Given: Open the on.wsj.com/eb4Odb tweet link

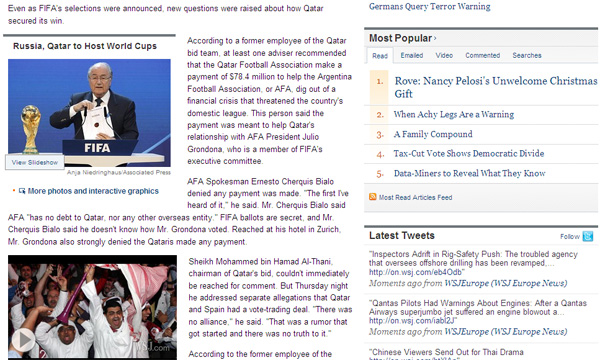Looking at the screenshot, I should [415, 272].
